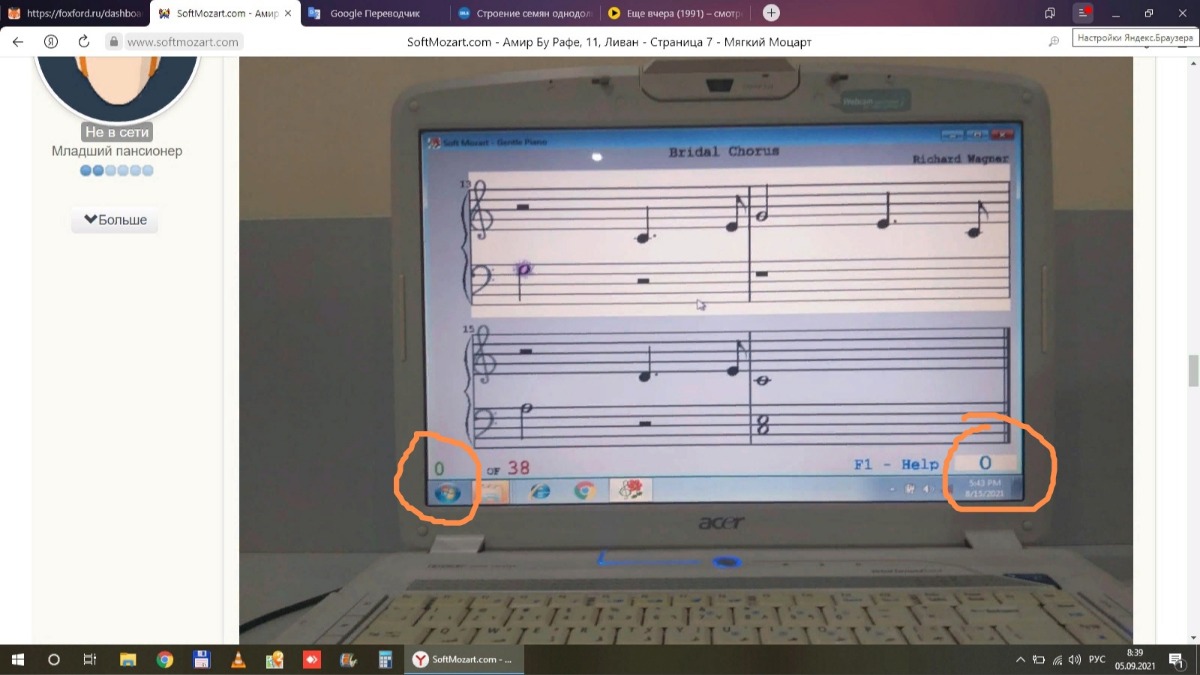Open the Calculator from the taskbar
Viewport: 1200px width, 675px height.
384,660
